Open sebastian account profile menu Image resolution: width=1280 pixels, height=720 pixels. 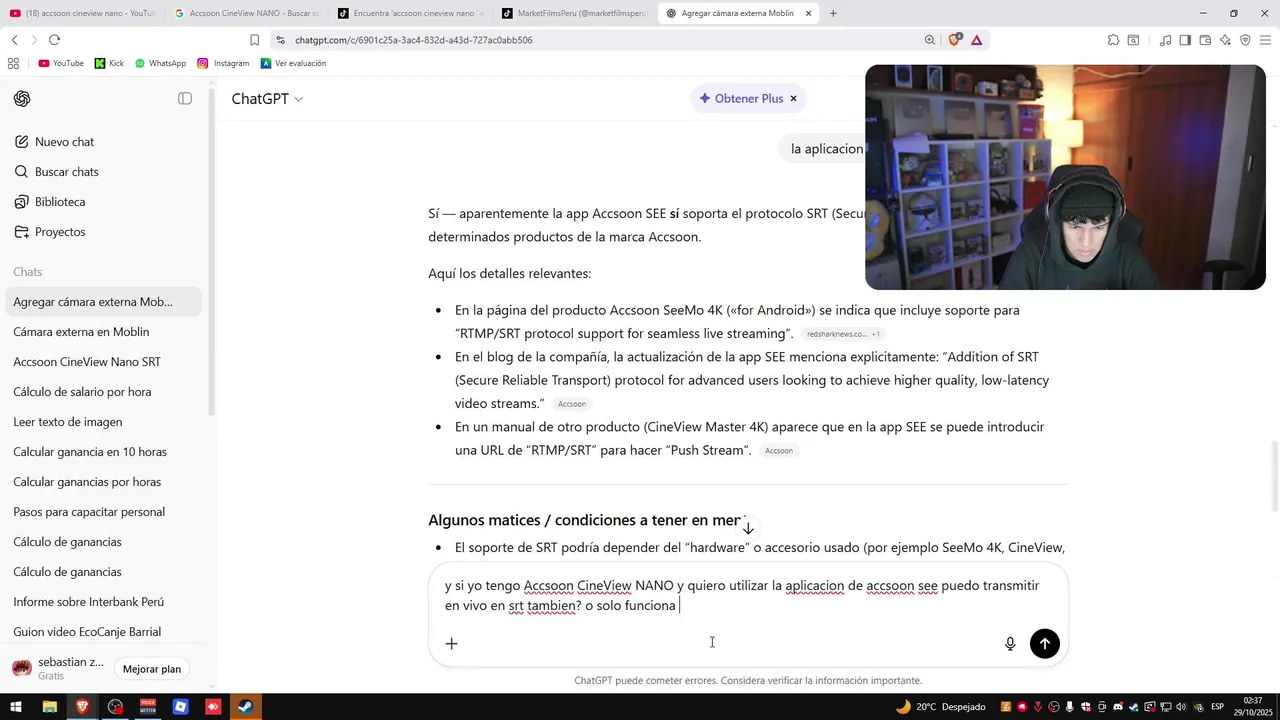(x=58, y=668)
